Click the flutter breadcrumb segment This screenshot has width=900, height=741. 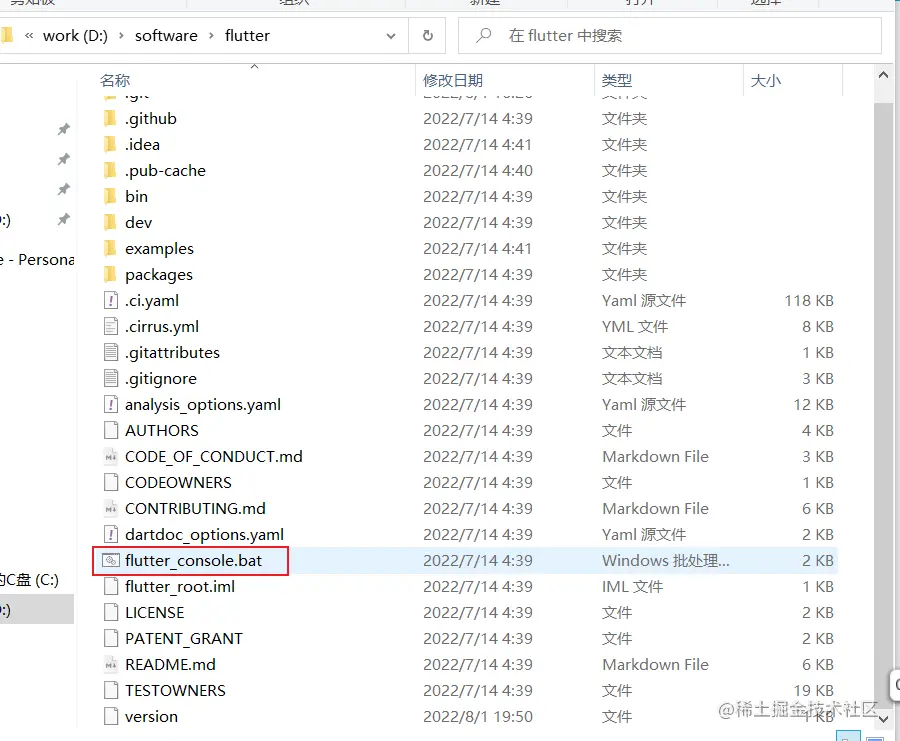pos(247,36)
